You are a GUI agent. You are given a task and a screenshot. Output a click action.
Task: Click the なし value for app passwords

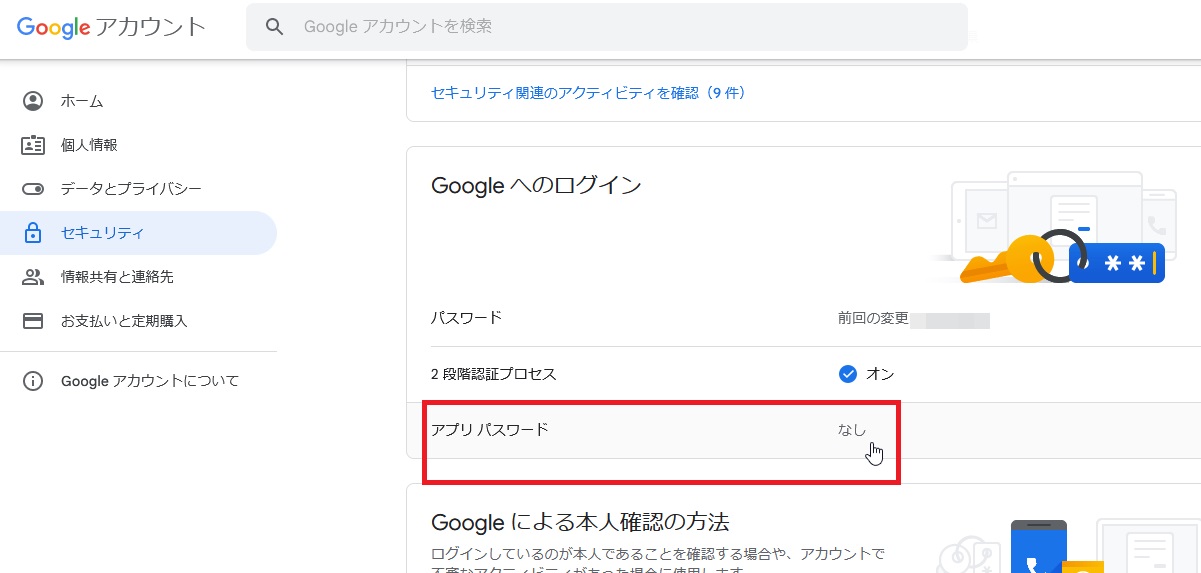pos(852,430)
